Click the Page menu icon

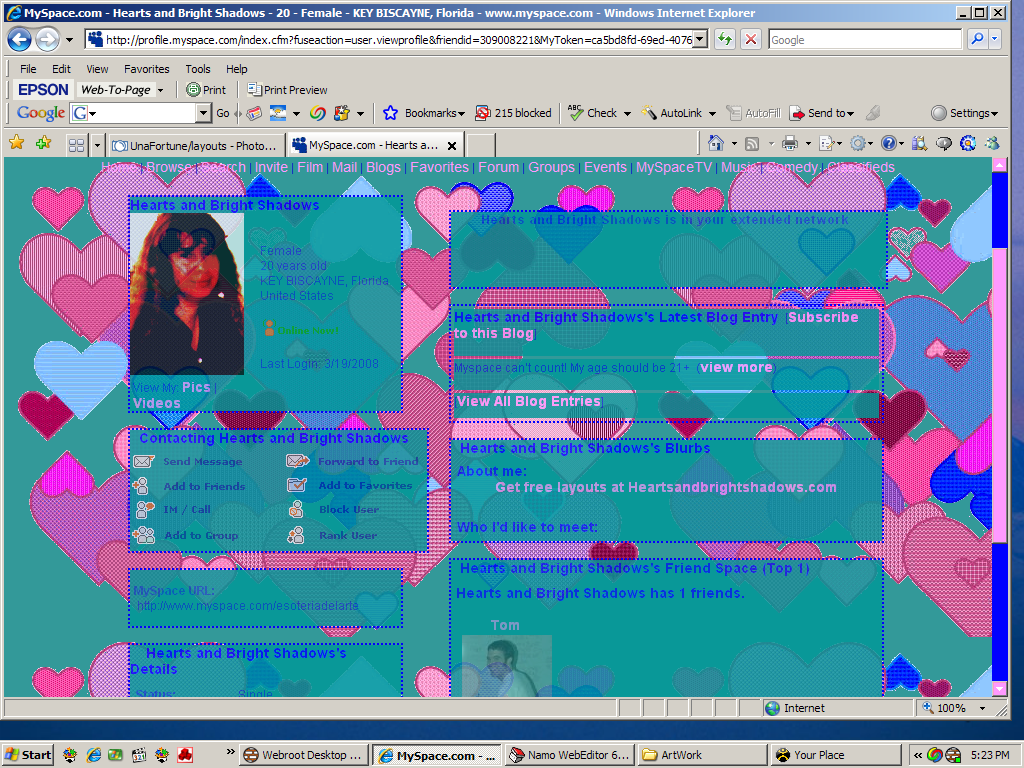826,143
